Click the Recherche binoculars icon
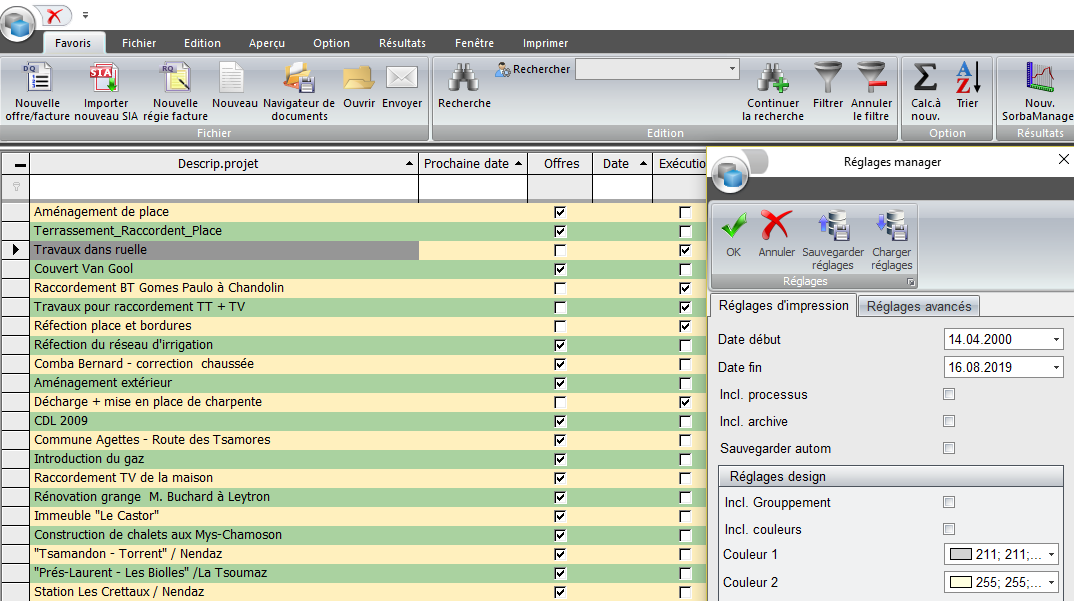The image size is (1074, 601). click(x=464, y=77)
